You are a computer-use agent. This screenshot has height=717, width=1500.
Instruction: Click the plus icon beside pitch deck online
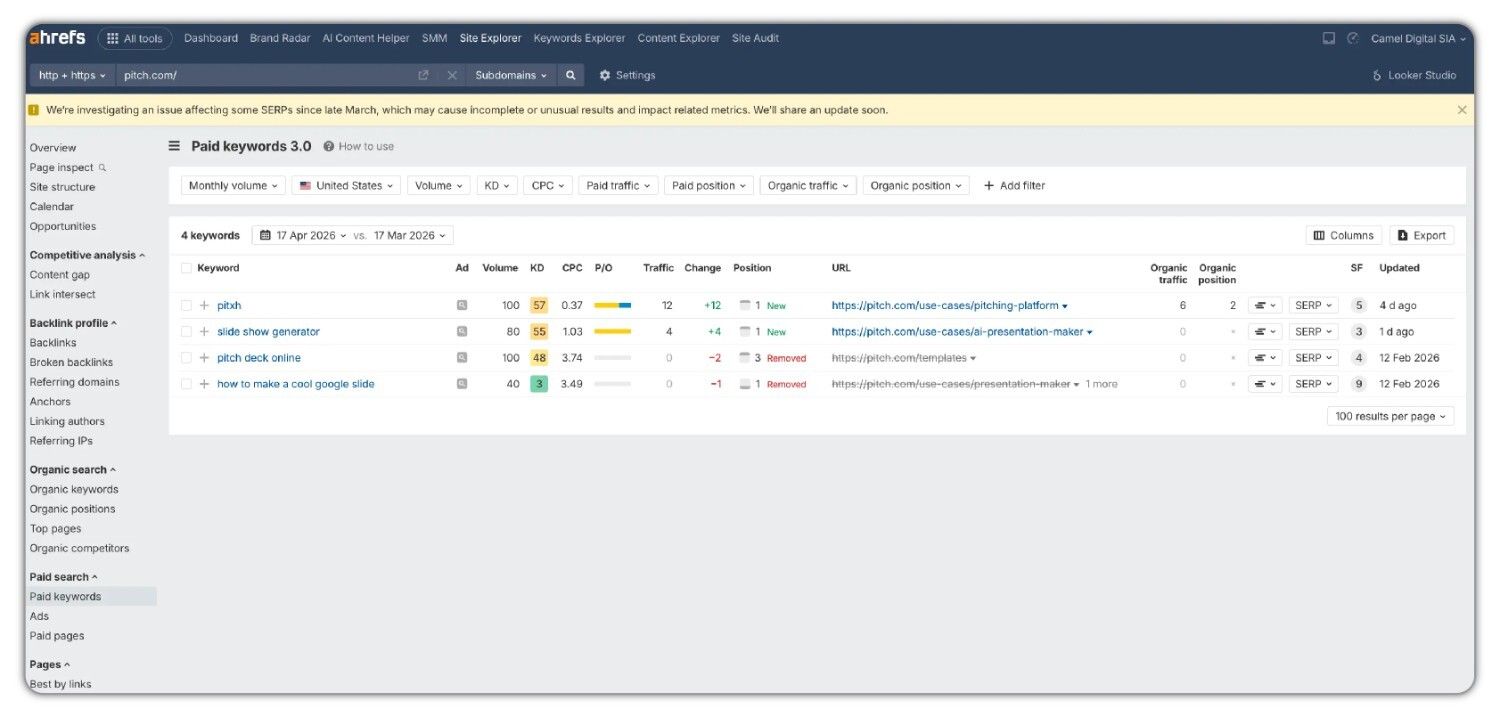[x=204, y=357]
